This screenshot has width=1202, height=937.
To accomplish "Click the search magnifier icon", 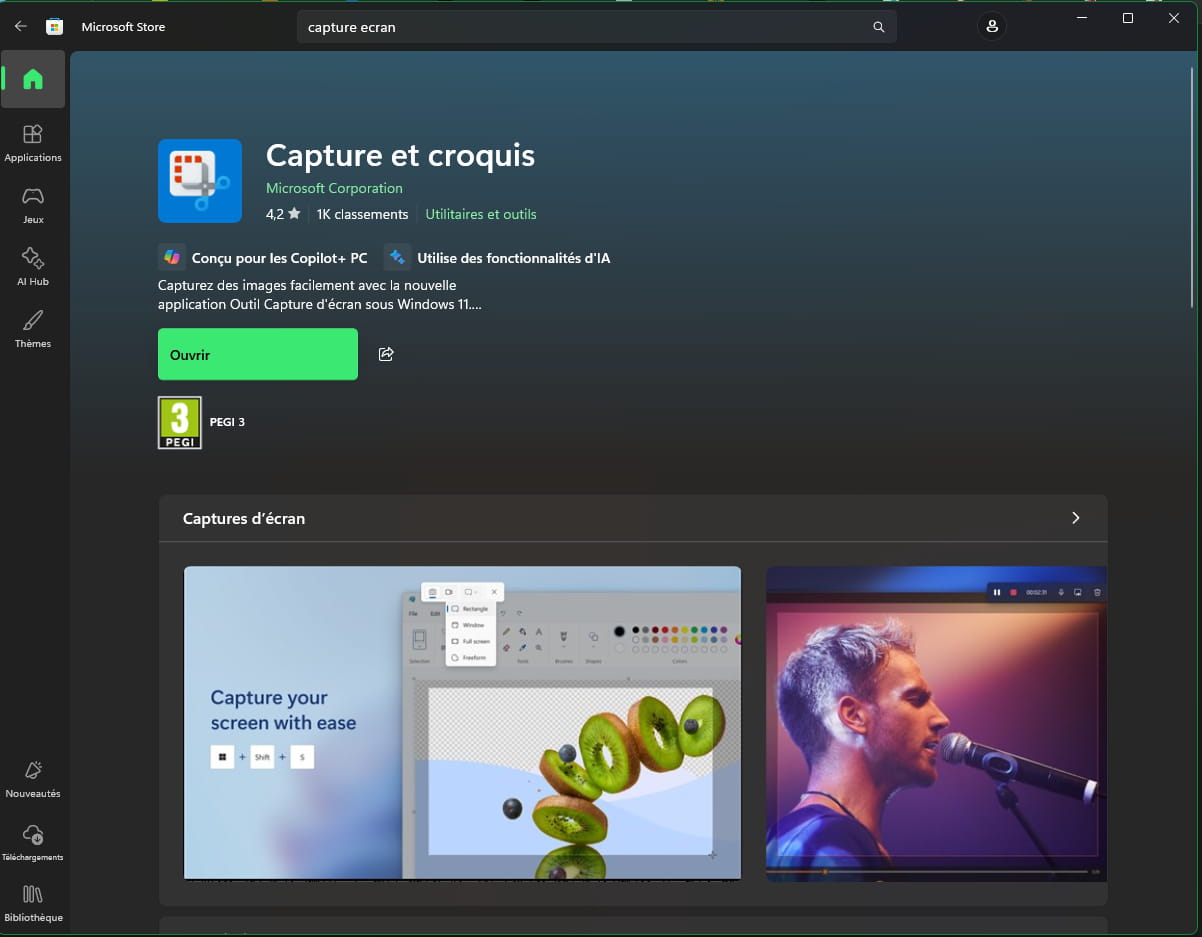I will click(x=879, y=27).
